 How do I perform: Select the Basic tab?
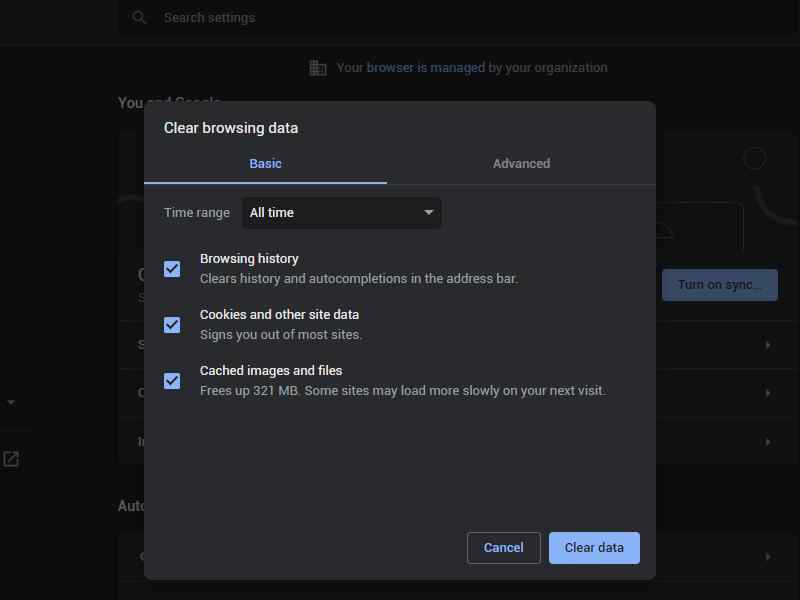point(265,164)
